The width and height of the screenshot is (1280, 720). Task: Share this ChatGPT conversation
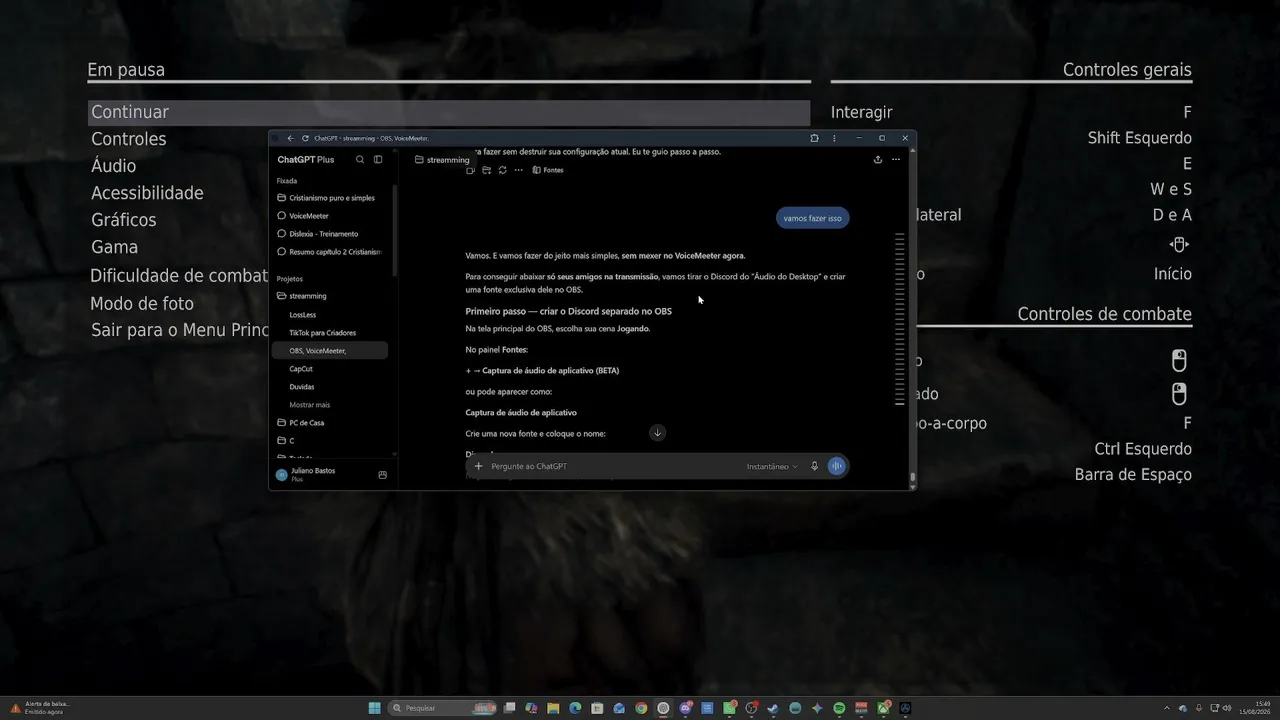coord(878,160)
